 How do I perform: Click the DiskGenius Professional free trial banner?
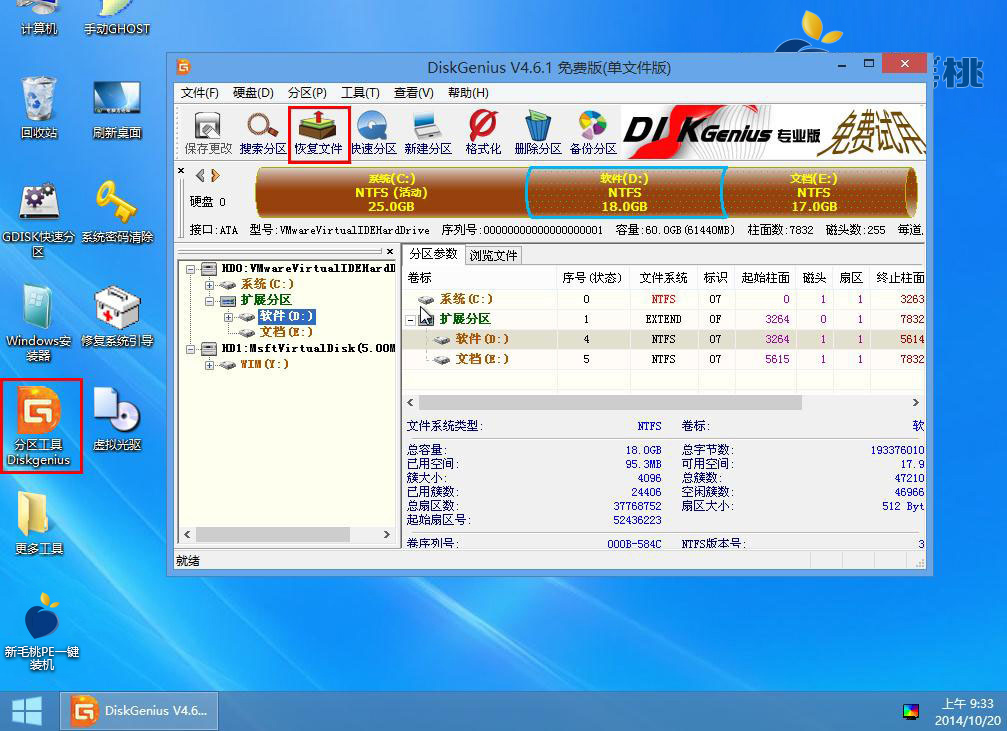773,133
